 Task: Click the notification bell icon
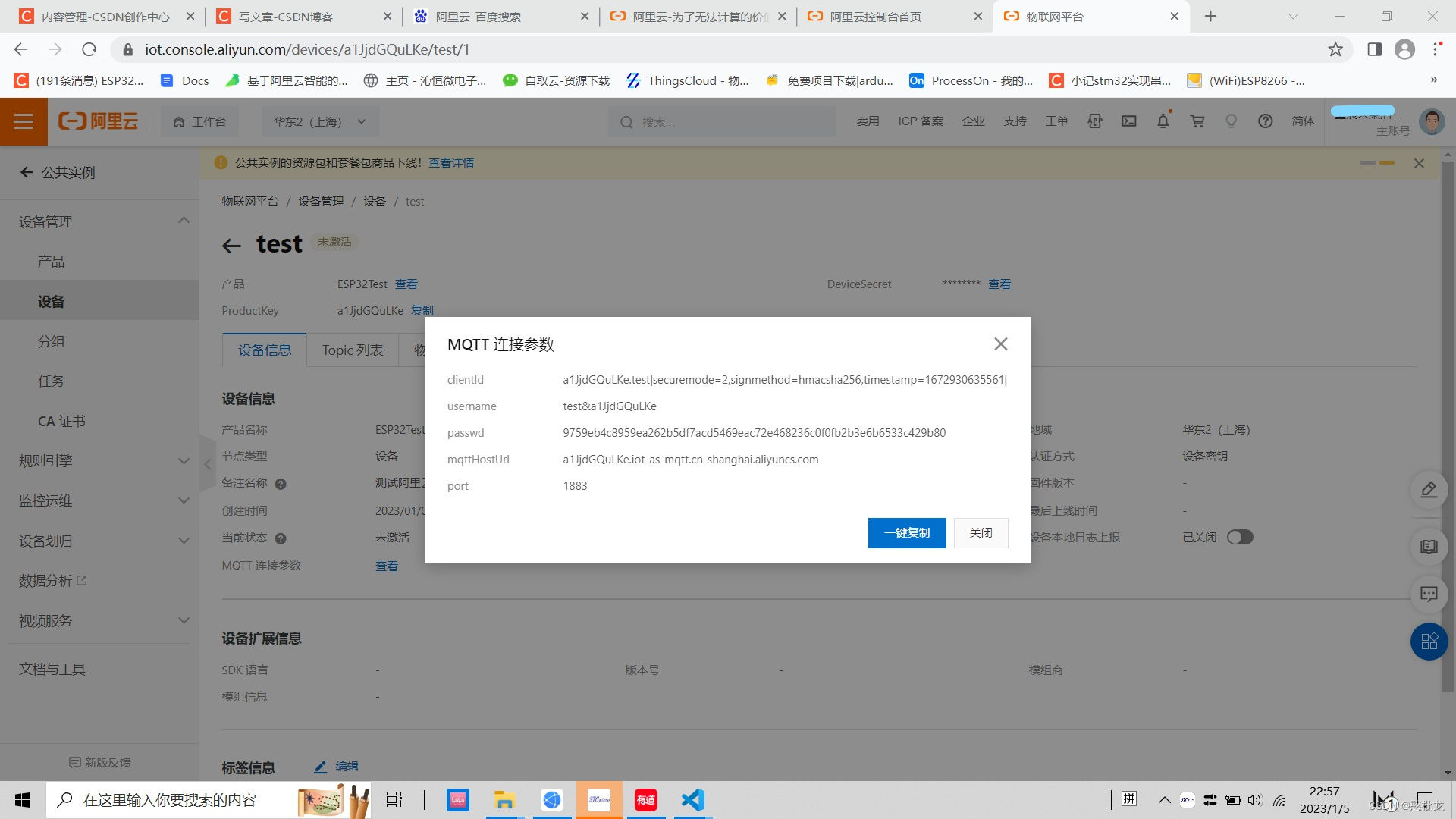(1163, 121)
